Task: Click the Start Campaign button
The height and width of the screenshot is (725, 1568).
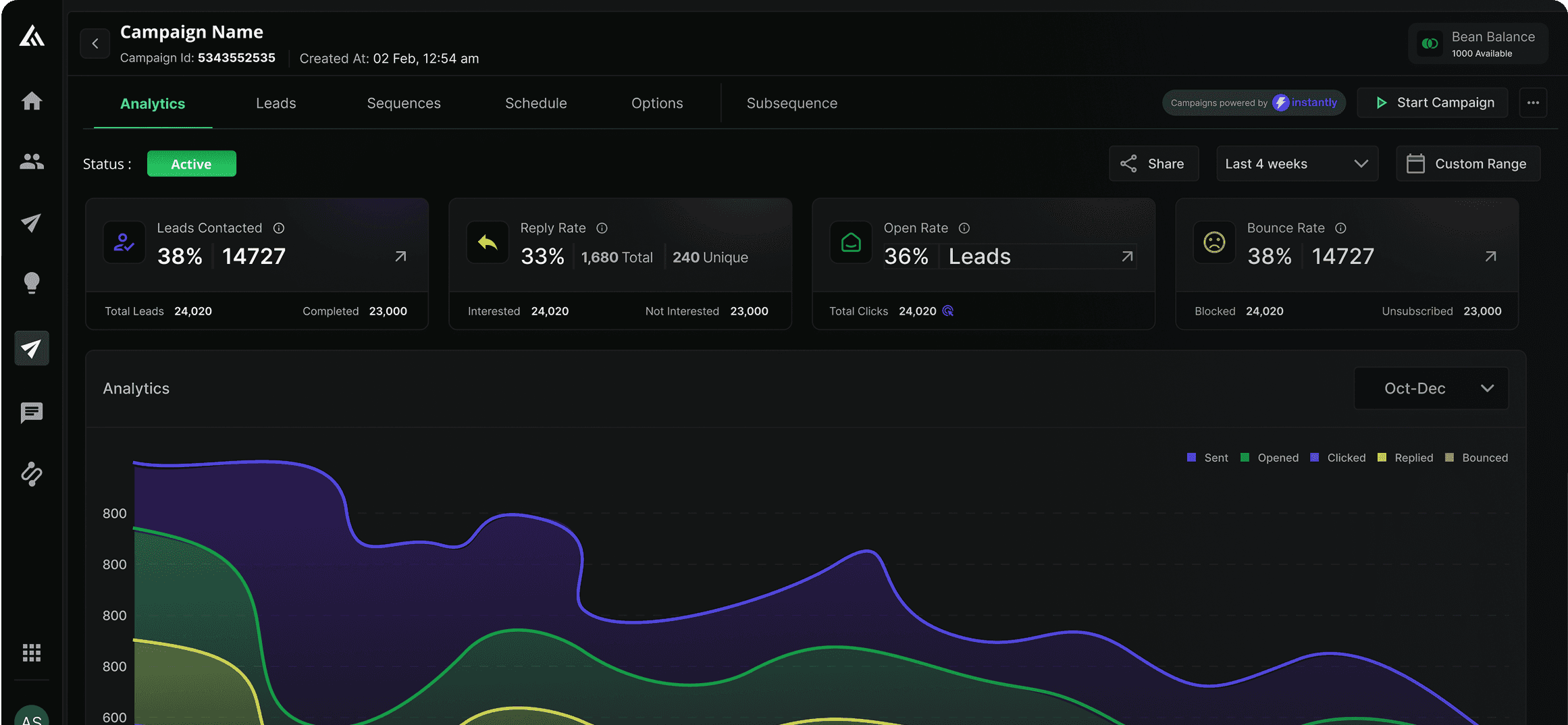Action: click(x=1432, y=103)
